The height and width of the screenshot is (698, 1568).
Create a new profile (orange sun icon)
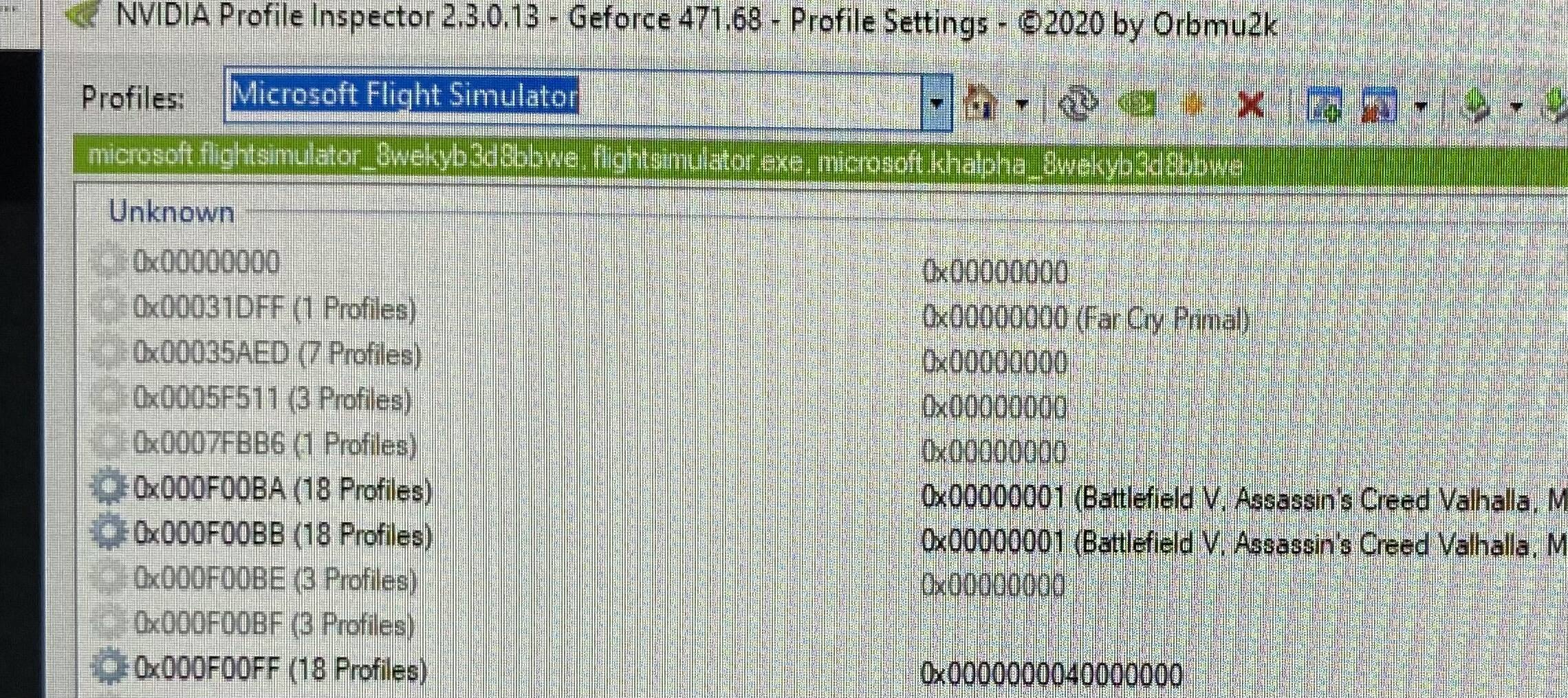pos(1193,105)
